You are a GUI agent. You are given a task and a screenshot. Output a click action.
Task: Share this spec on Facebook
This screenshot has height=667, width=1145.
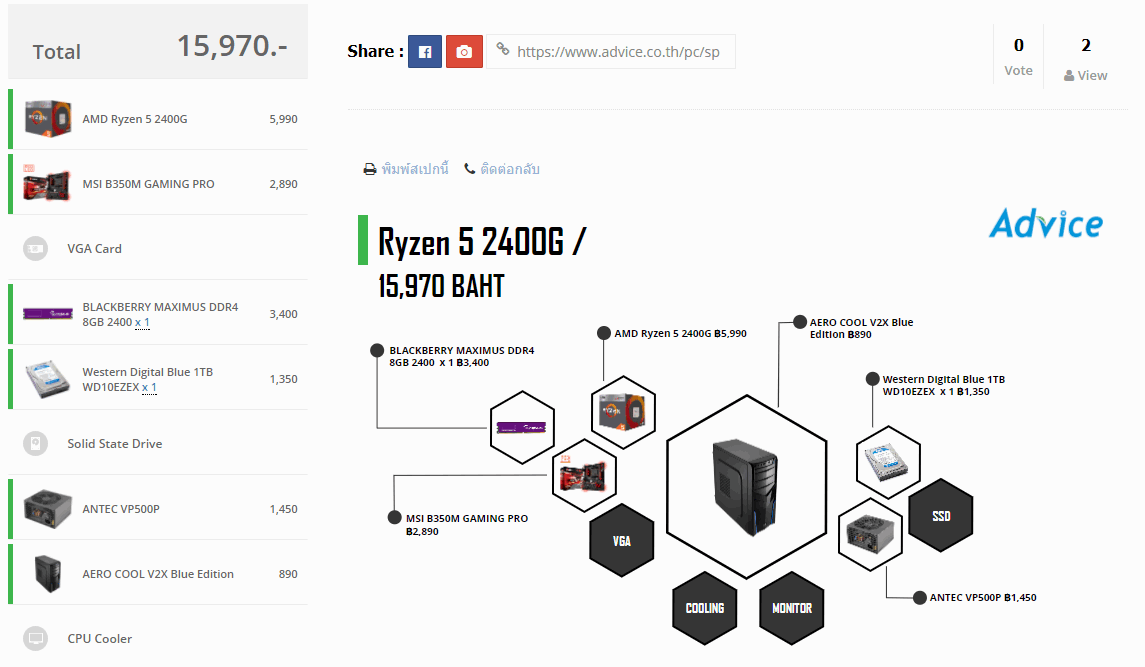pos(424,51)
